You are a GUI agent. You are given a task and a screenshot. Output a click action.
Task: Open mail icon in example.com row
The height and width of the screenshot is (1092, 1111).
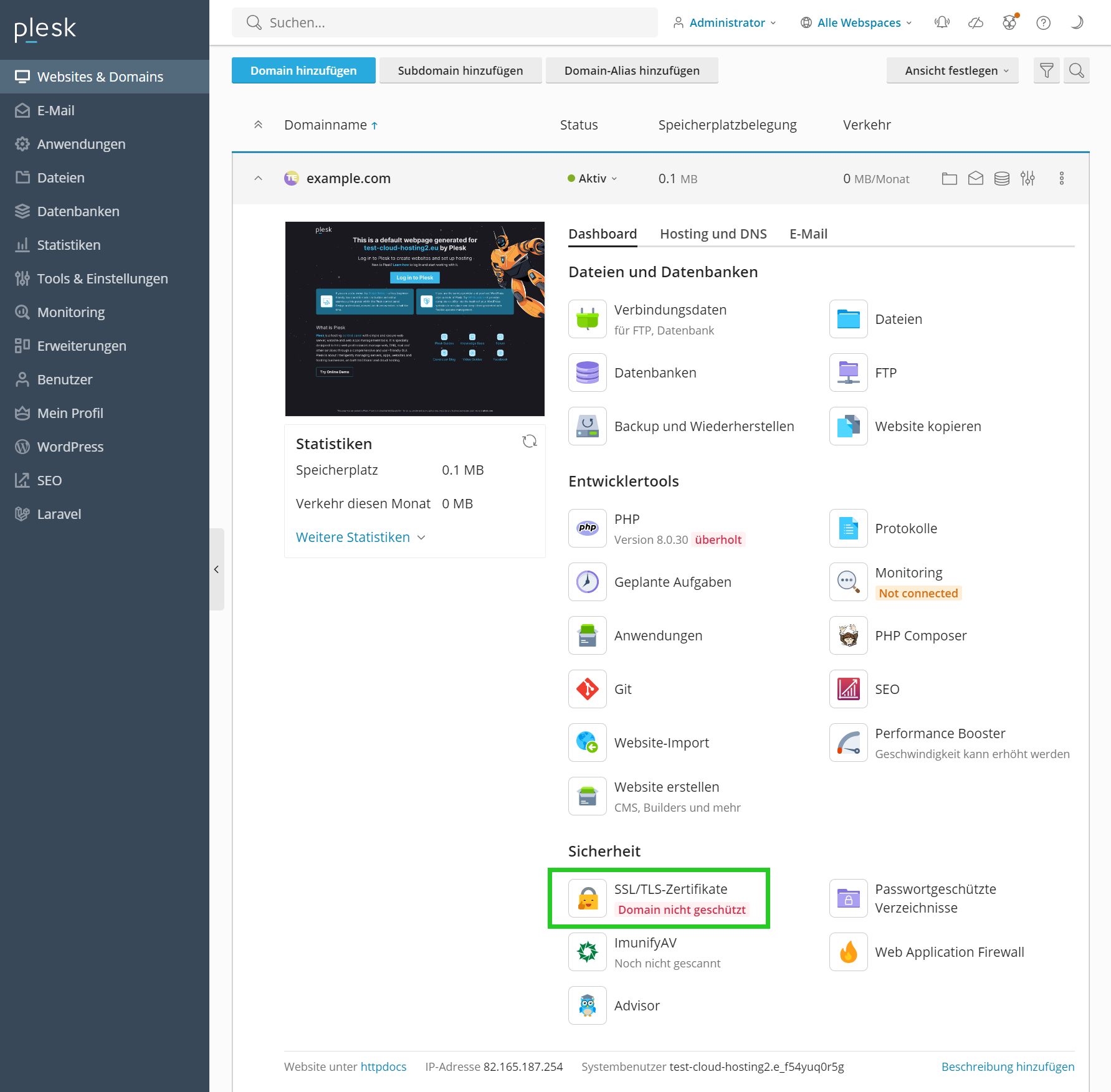coord(976,179)
